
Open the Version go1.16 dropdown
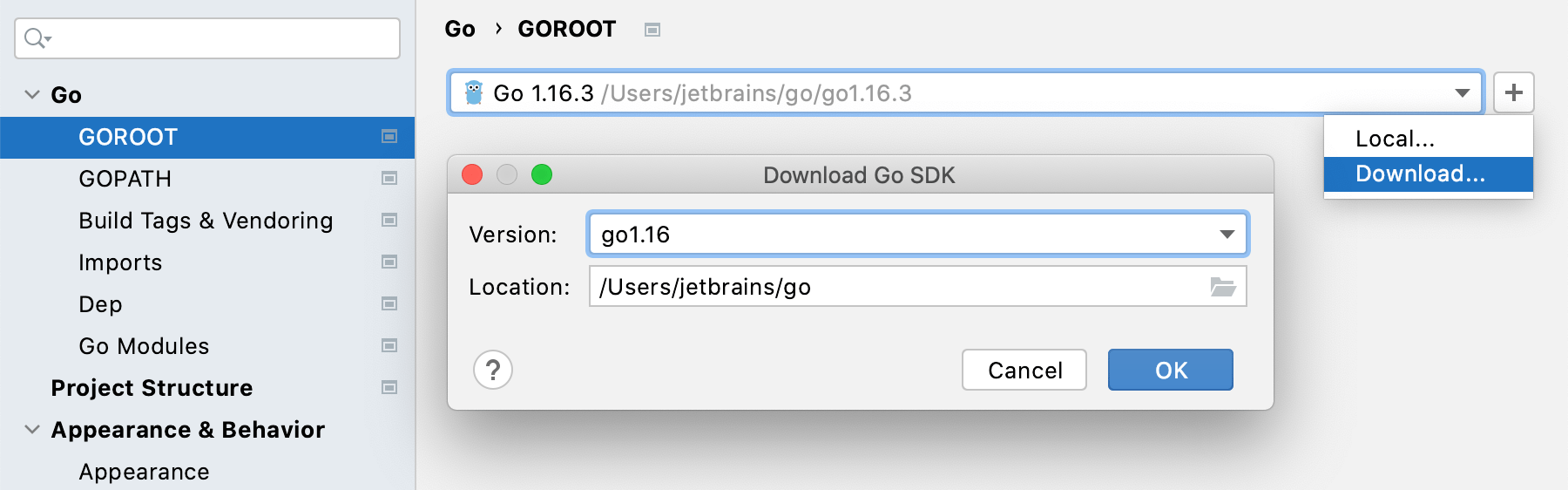(x=1227, y=234)
